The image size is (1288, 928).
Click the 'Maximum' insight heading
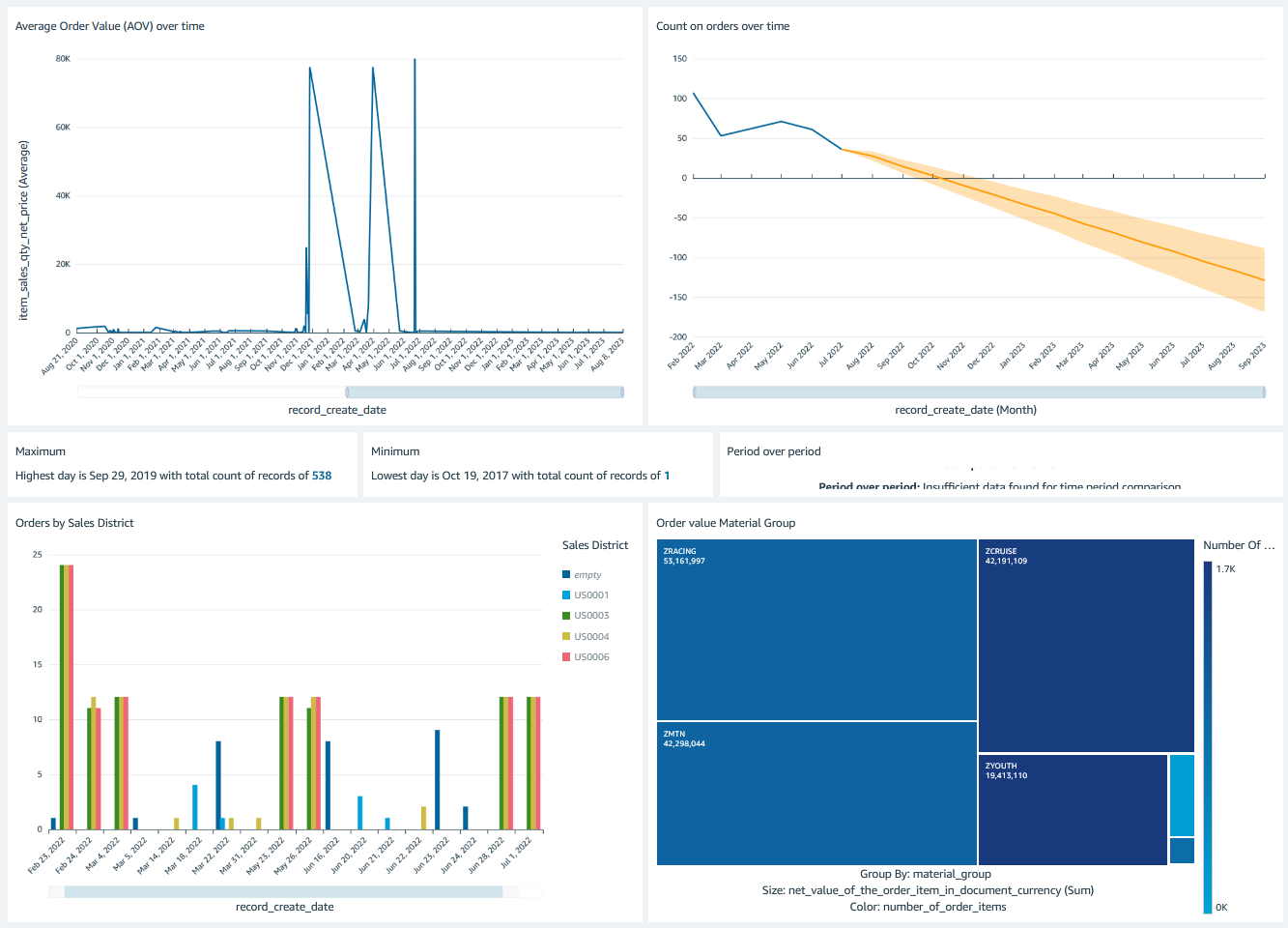point(41,451)
